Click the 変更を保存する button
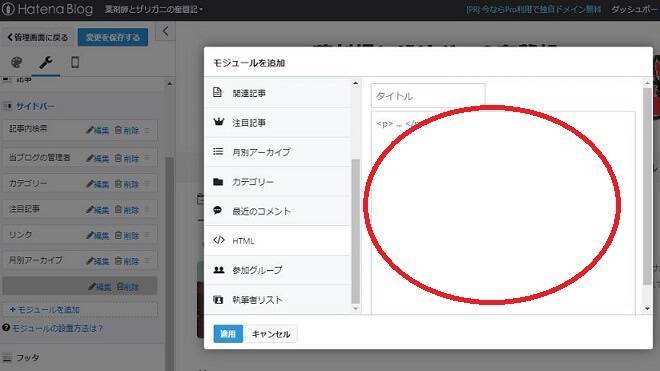Viewport: 660px width, 371px height. (x=113, y=37)
